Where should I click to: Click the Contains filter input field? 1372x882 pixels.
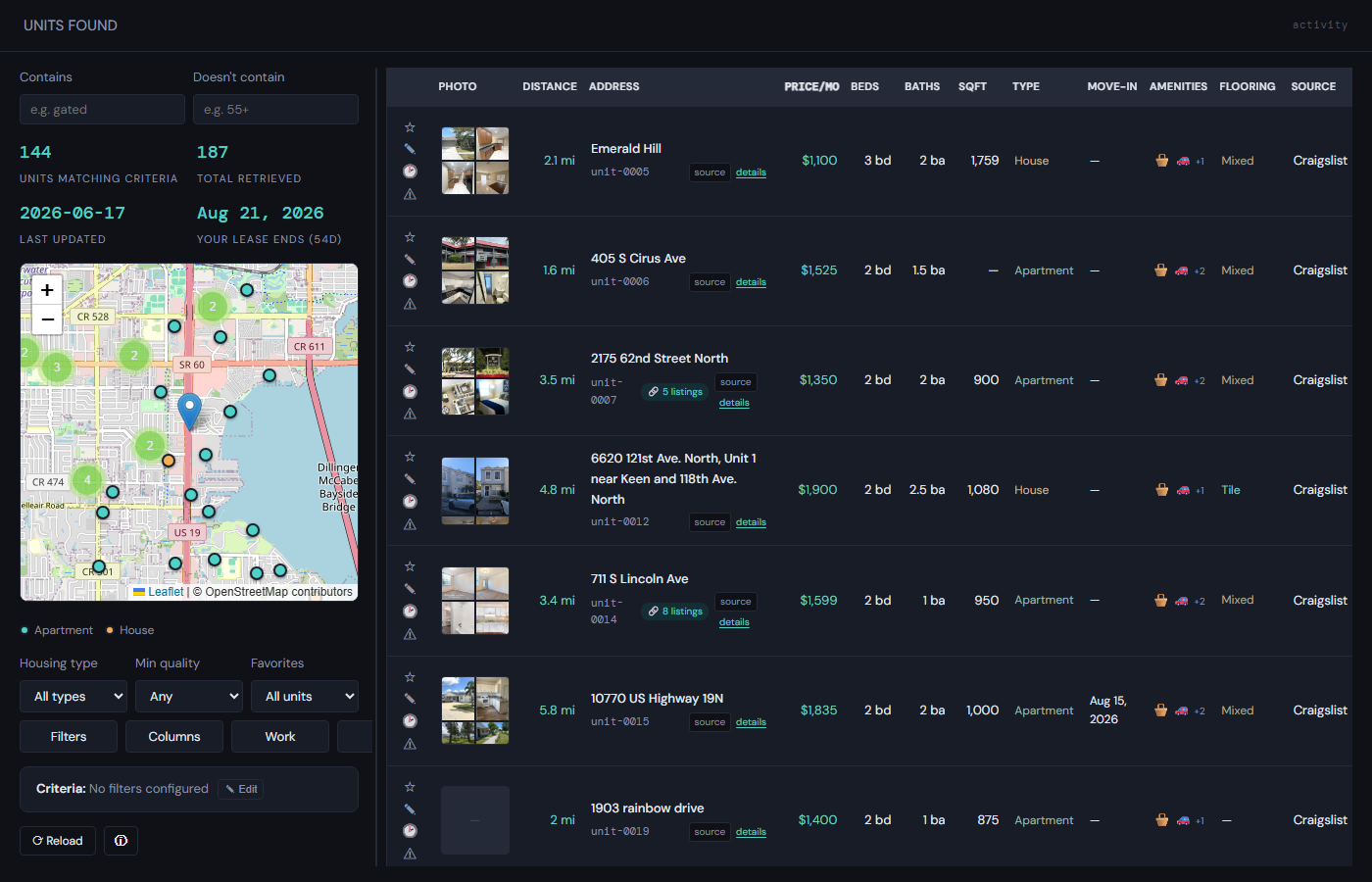[x=102, y=110]
